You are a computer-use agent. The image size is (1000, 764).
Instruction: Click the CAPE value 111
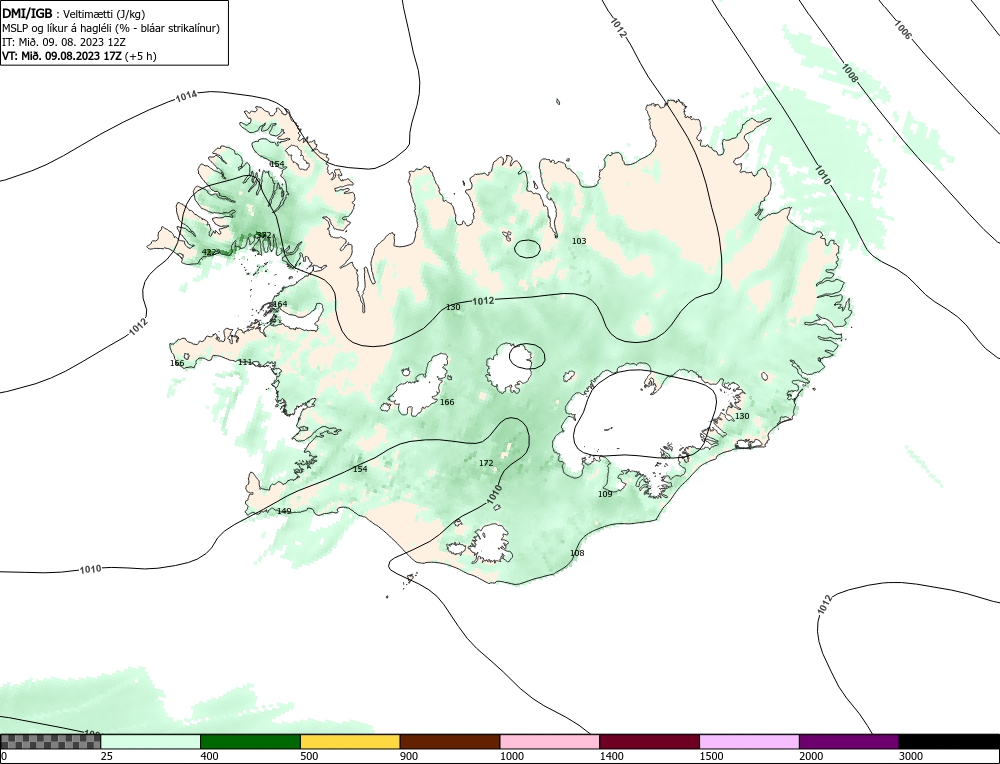click(x=245, y=362)
